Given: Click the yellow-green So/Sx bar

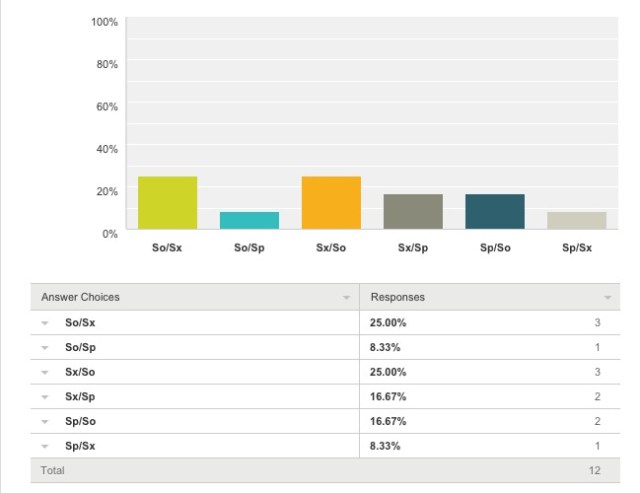Looking at the screenshot, I should (167, 202).
